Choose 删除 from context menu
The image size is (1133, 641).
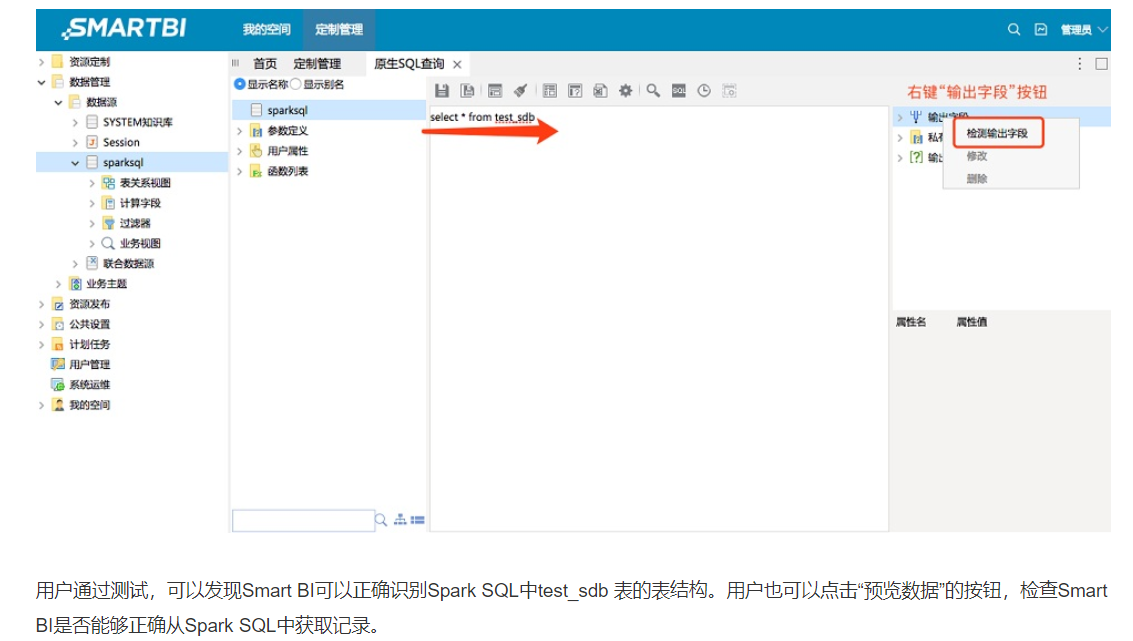(977, 178)
